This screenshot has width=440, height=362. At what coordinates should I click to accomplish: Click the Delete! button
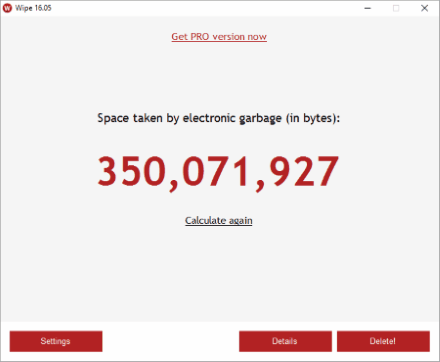(x=383, y=341)
